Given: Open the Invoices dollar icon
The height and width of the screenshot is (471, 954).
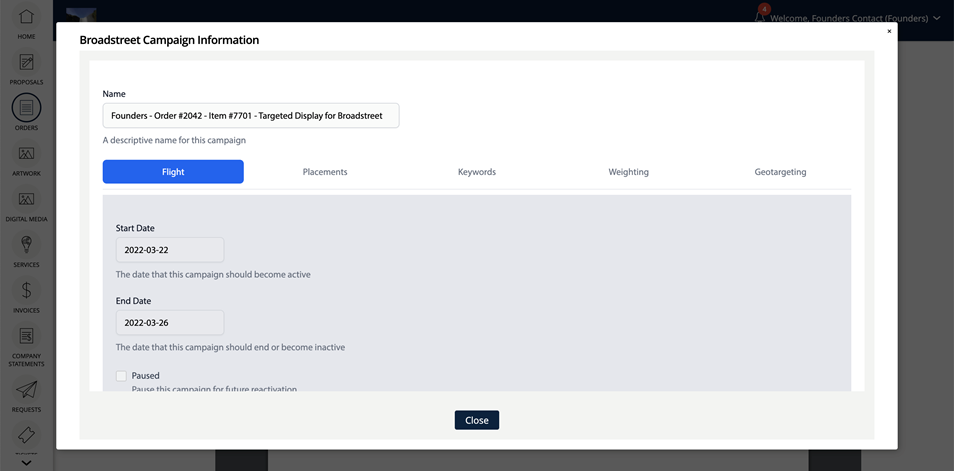Looking at the screenshot, I should 26,290.
